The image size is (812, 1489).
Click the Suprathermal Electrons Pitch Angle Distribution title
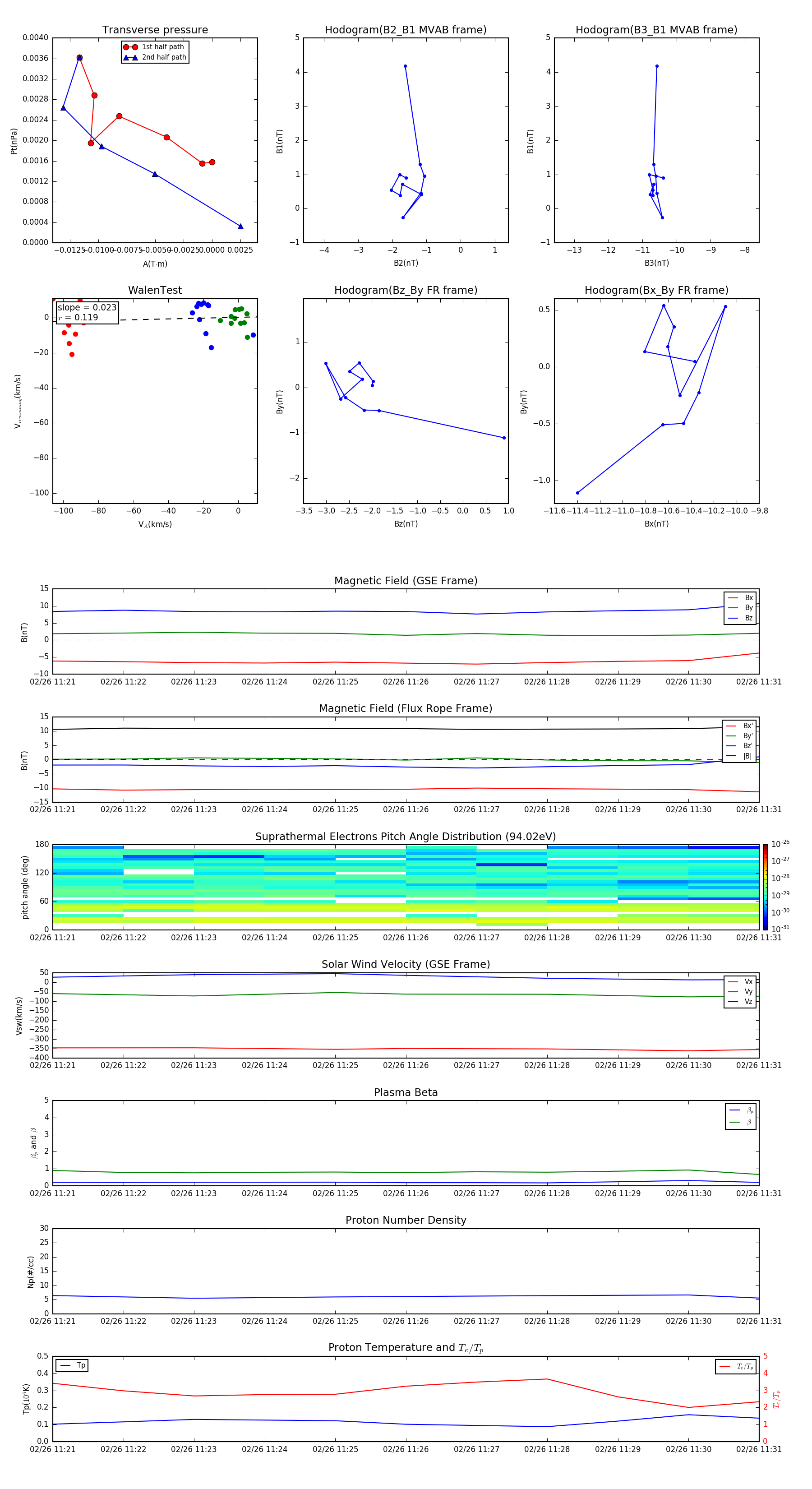click(406, 837)
